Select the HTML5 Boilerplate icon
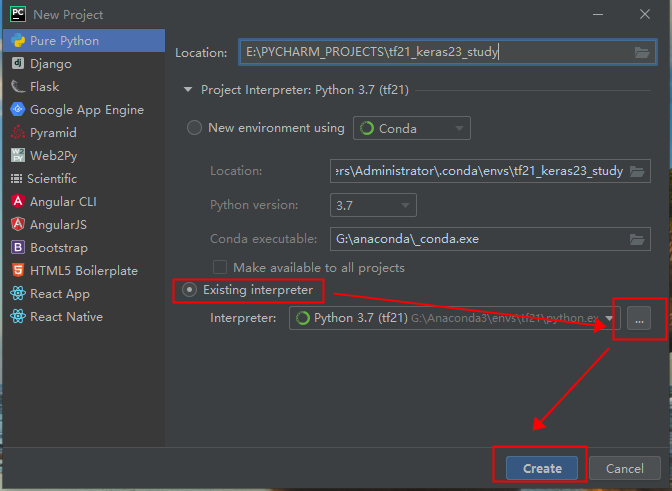 (17, 271)
